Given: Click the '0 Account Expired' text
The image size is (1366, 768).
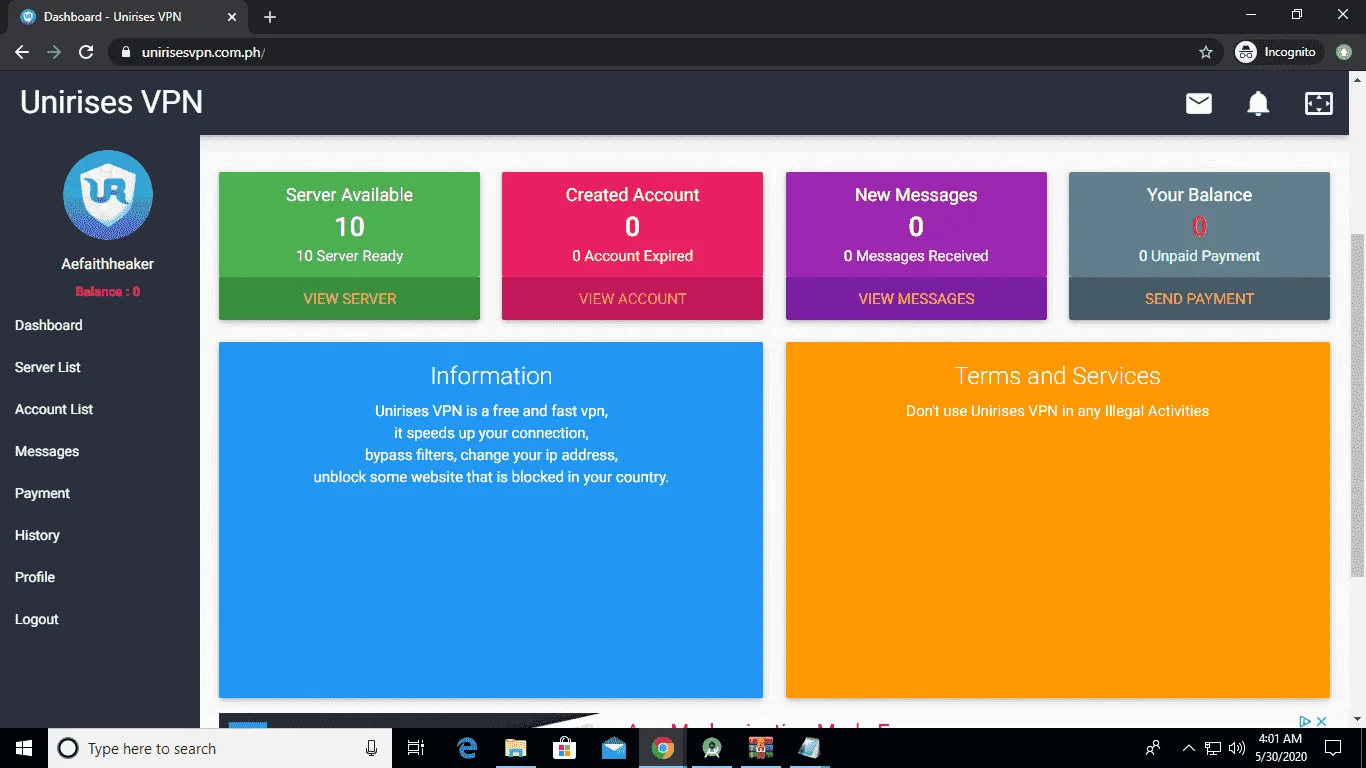Looking at the screenshot, I should [x=632, y=256].
